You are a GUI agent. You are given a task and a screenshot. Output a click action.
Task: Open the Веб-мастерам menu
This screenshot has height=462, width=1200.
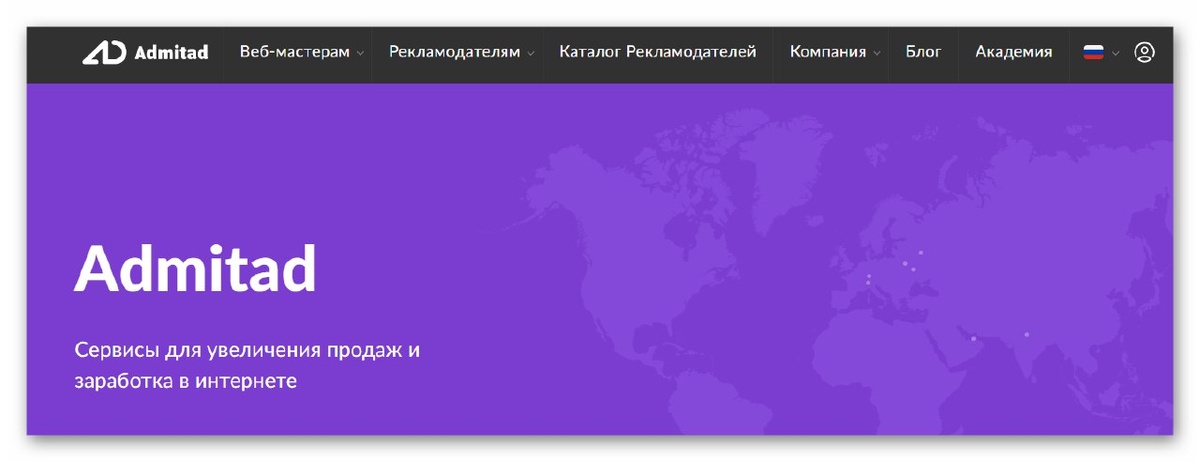coord(295,52)
